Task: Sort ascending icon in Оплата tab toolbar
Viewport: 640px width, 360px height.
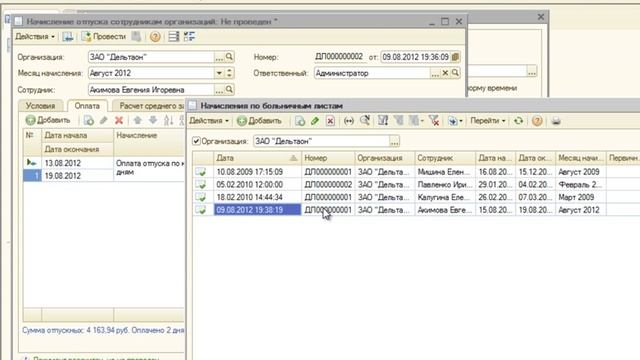Action: click(x=168, y=120)
